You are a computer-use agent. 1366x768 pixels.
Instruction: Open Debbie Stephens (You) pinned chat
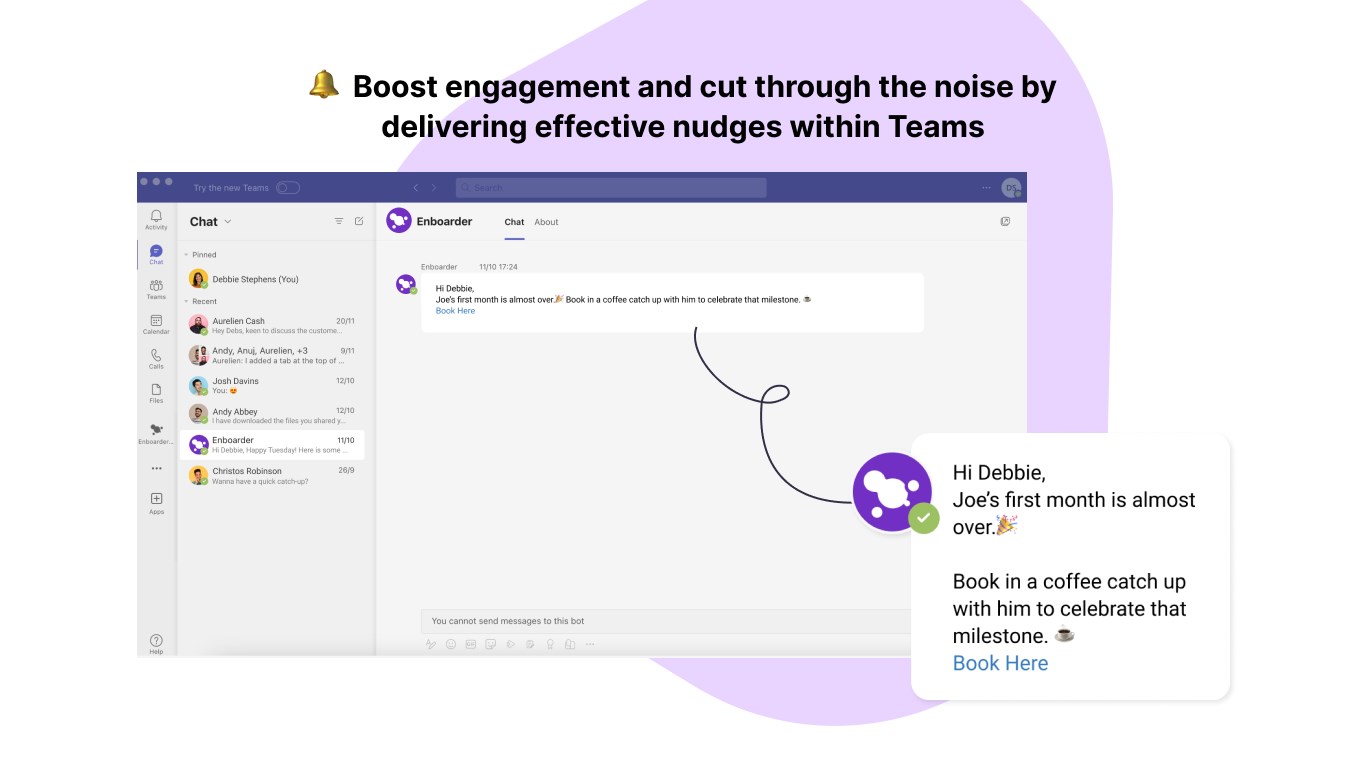coord(272,279)
